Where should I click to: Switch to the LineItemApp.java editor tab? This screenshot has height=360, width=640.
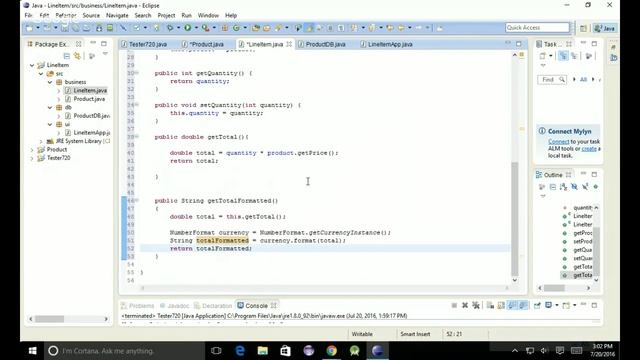[x=390, y=44]
